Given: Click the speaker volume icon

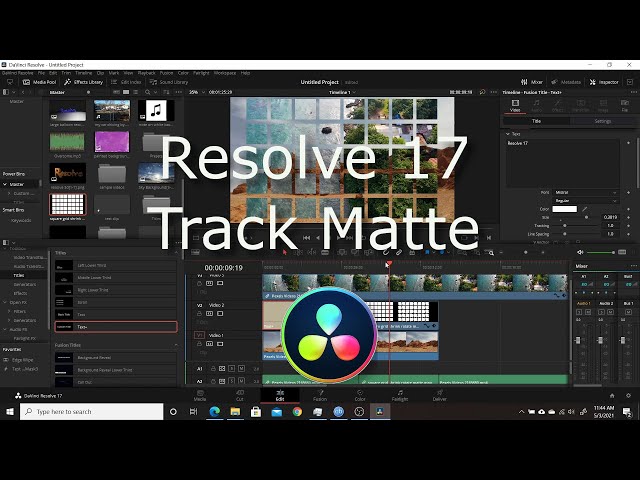Looking at the screenshot, I should (x=580, y=253).
